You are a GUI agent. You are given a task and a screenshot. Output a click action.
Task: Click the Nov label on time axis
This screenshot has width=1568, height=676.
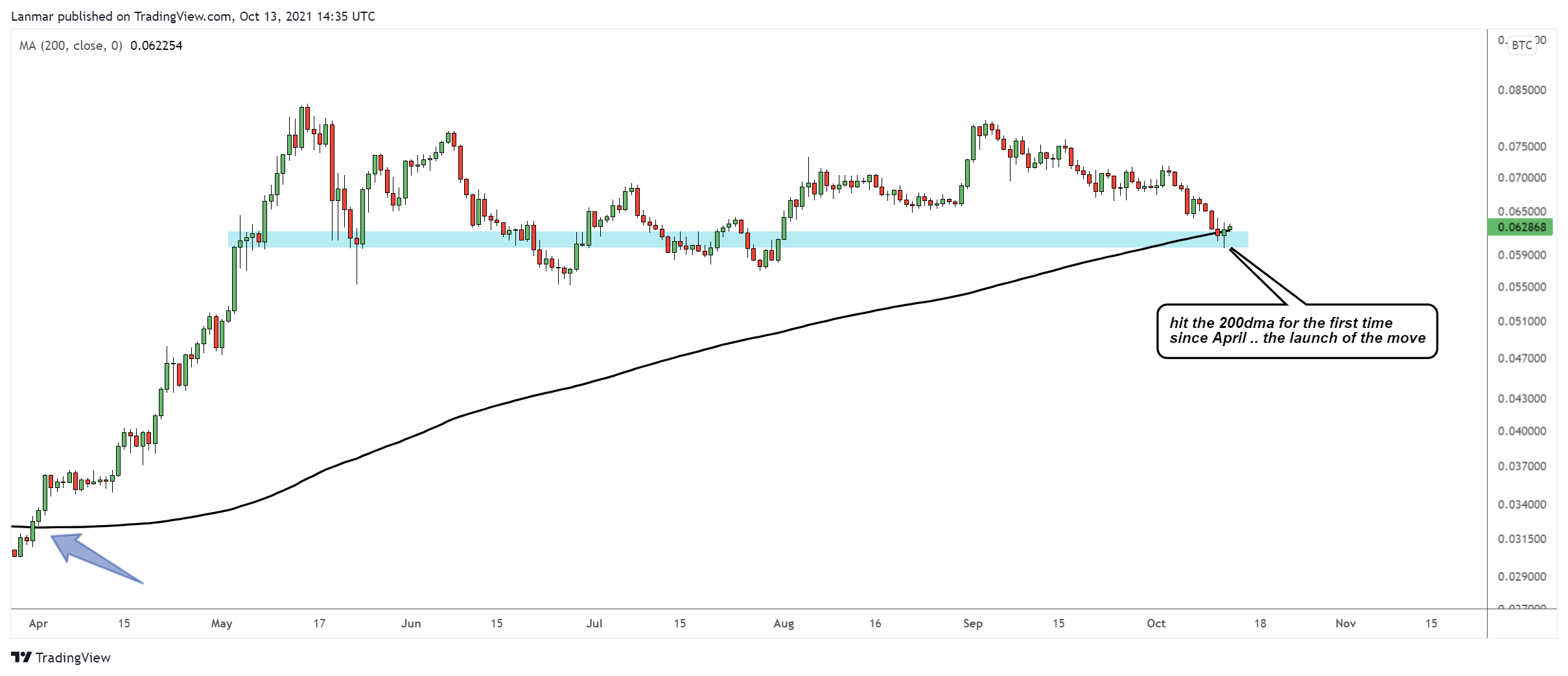coord(1346,624)
